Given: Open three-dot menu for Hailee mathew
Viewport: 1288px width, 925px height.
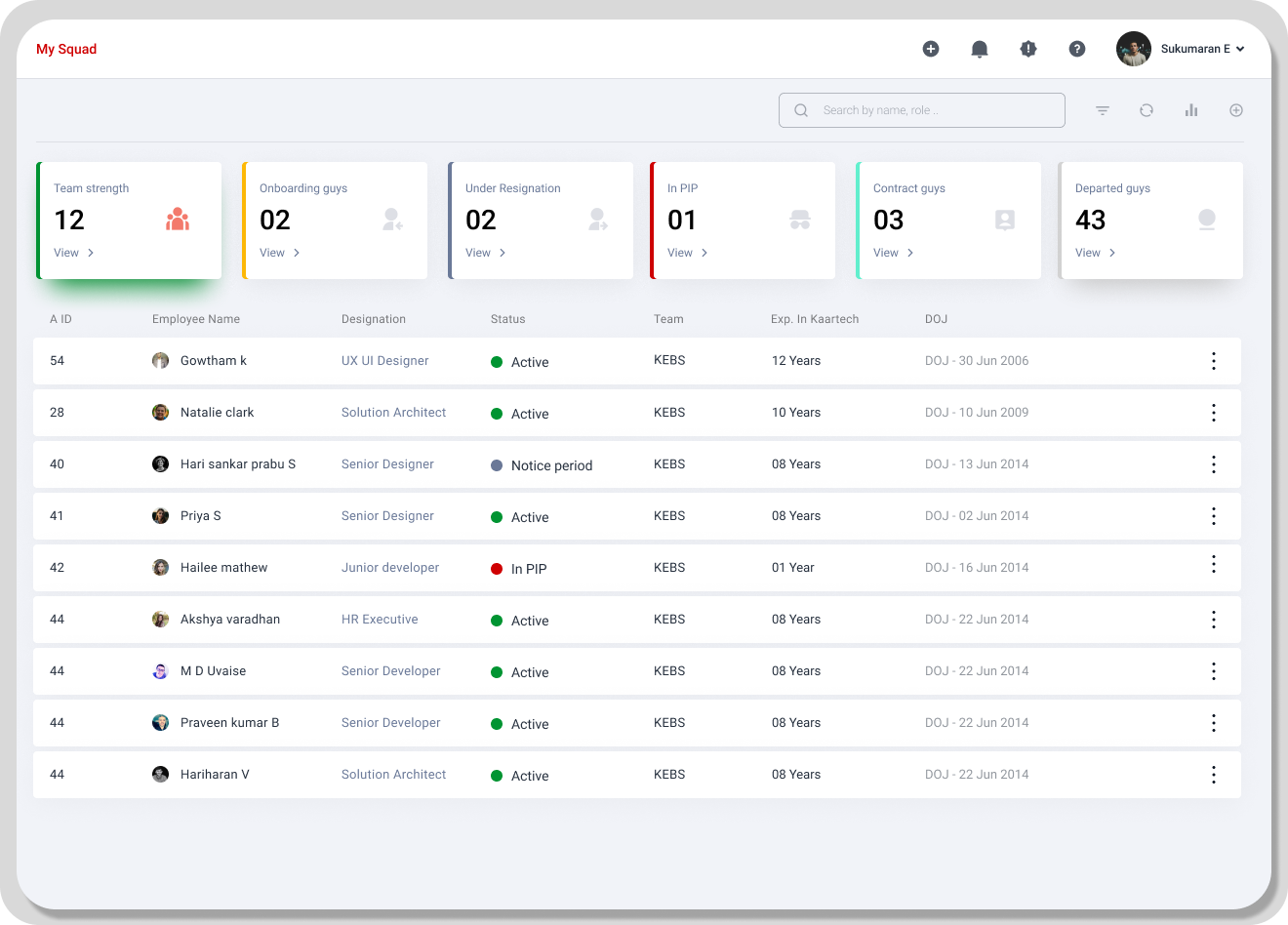Looking at the screenshot, I should [x=1214, y=565].
